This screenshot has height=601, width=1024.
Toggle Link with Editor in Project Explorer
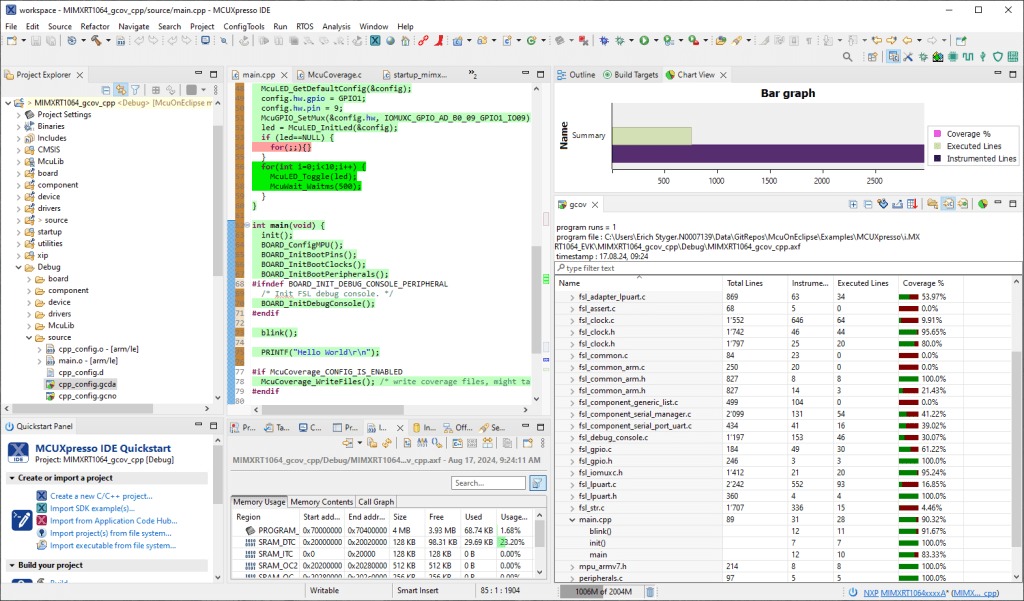pos(121,90)
